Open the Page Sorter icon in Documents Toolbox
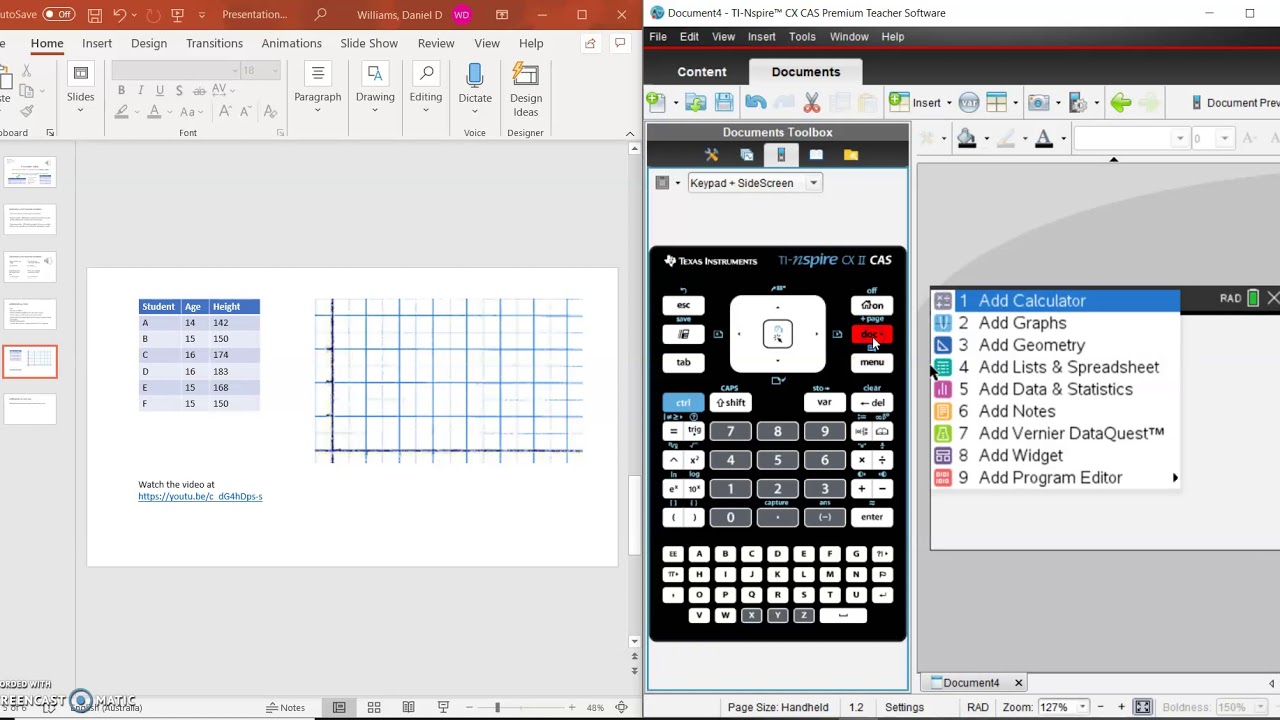1280x720 pixels. click(x=747, y=155)
